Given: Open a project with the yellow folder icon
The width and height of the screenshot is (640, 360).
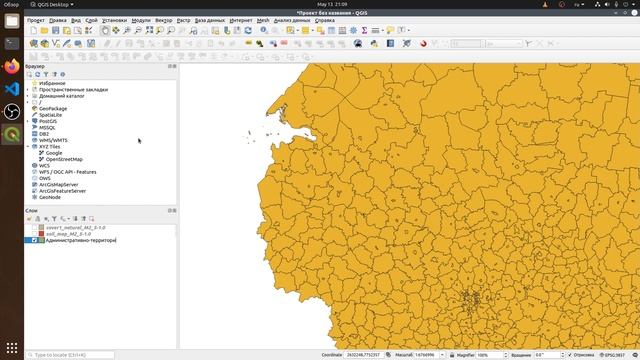Looking at the screenshot, I should tap(44, 31).
